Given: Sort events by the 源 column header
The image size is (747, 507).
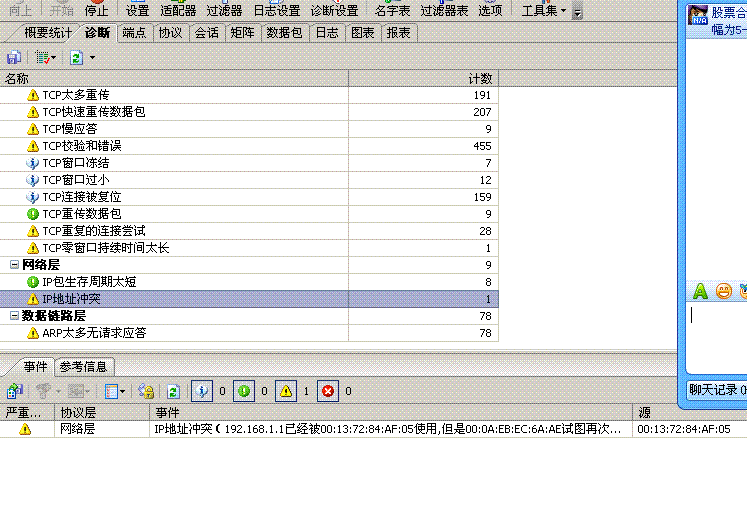Looking at the screenshot, I should (690, 413).
